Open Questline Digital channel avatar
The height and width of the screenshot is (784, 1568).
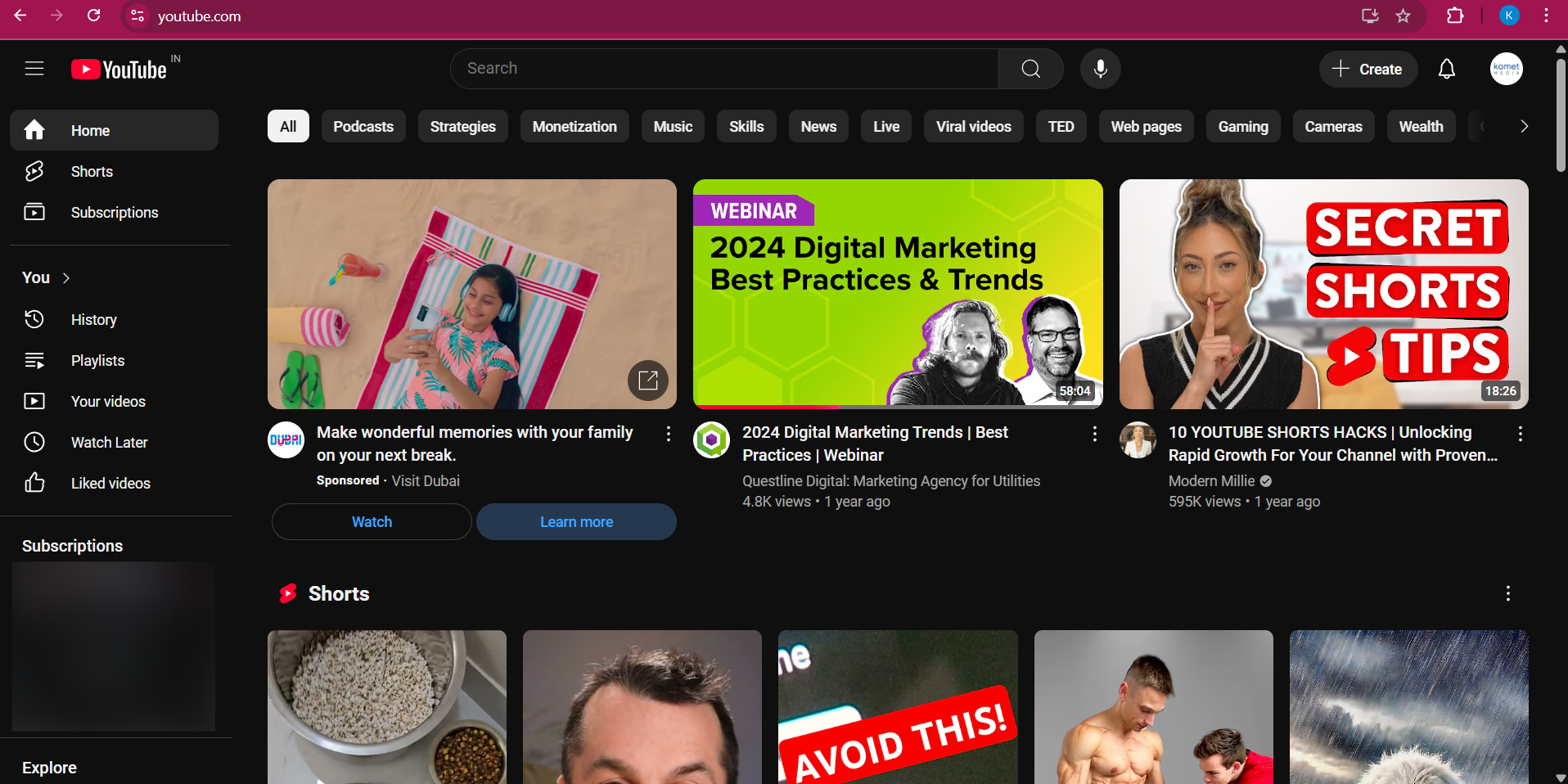click(x=712, y=440)
